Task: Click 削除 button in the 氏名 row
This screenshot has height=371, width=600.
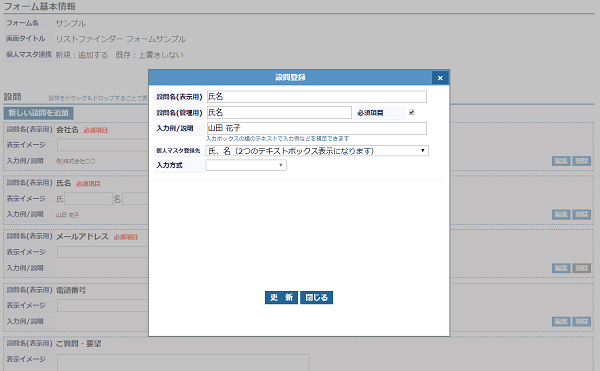Action: point(582,215)
